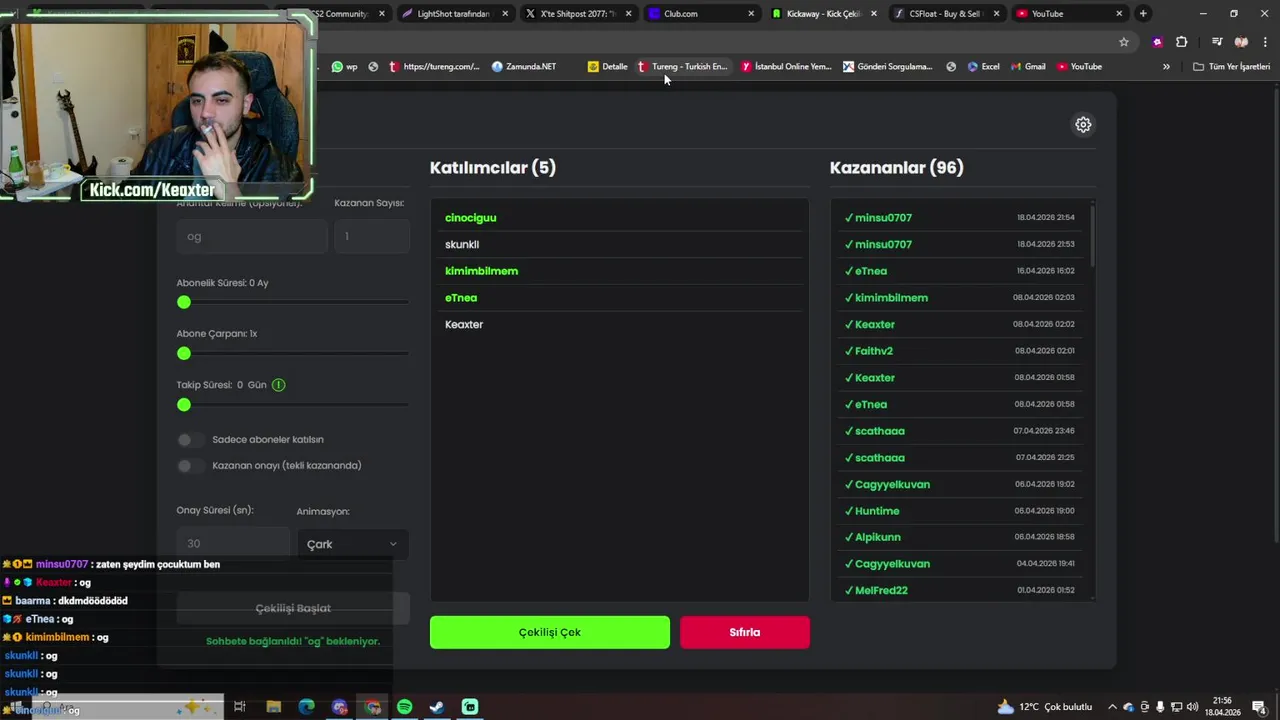
Task: Click the keyword input field containing og
Action: click(x=252, y=237)
